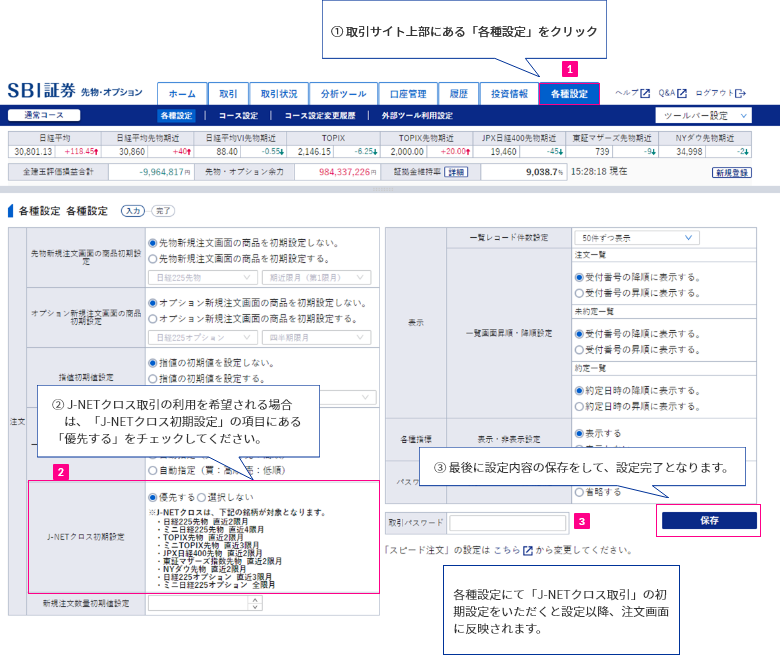Open Q&A external link

673,93
